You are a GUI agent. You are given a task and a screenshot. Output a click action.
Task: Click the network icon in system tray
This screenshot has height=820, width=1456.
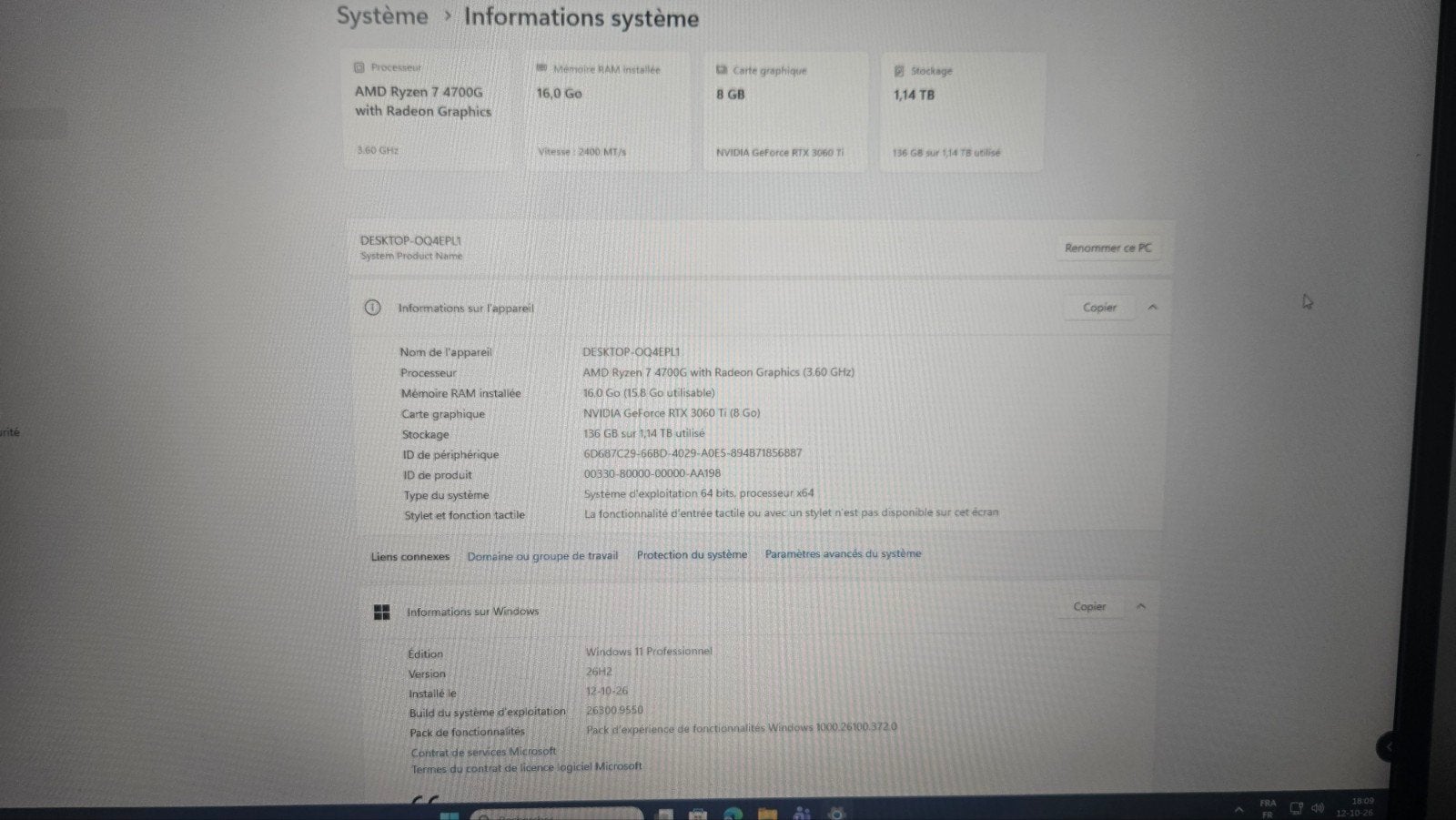[1297, 808]
